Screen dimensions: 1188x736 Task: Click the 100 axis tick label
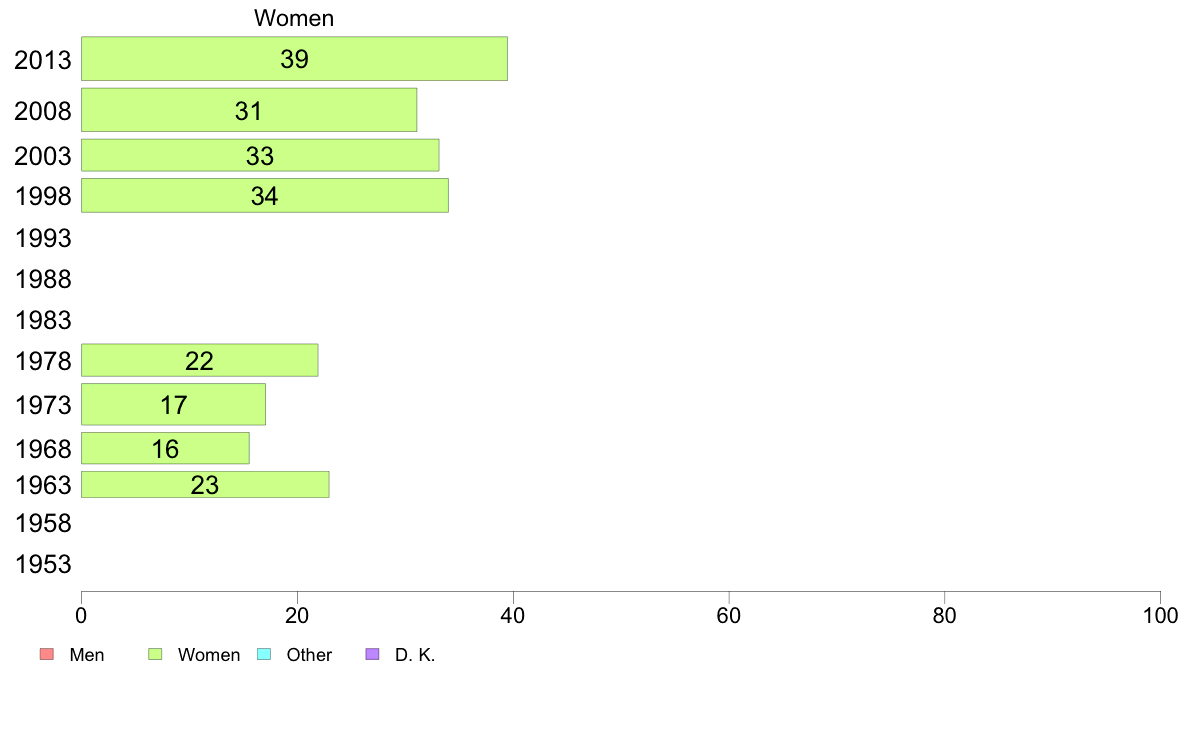pyautogui.click(x=1160, y=615)
